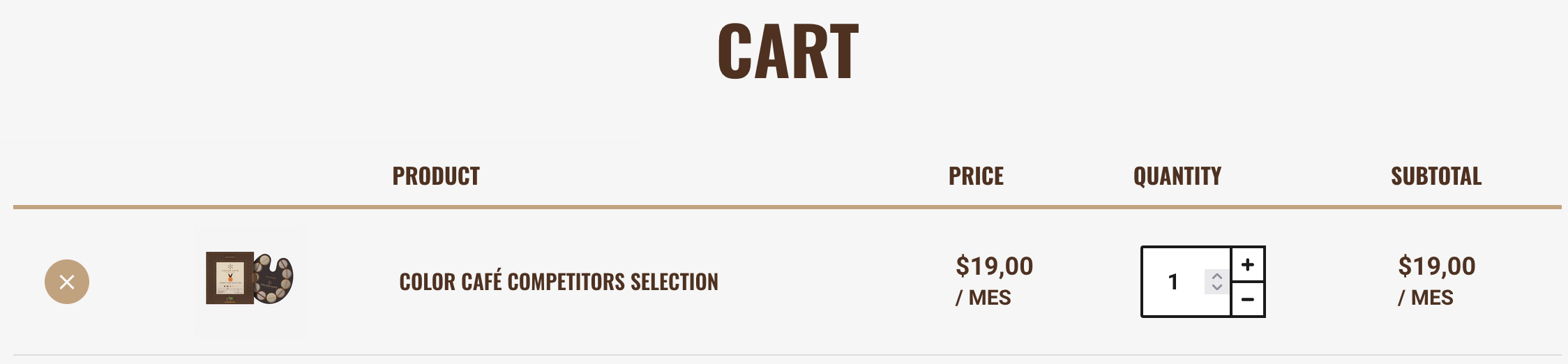Image resolution: width=1568 pixels, height=364 pixels.
Task: Click the tan divider below table headers
Action: [x=787, y=207]
